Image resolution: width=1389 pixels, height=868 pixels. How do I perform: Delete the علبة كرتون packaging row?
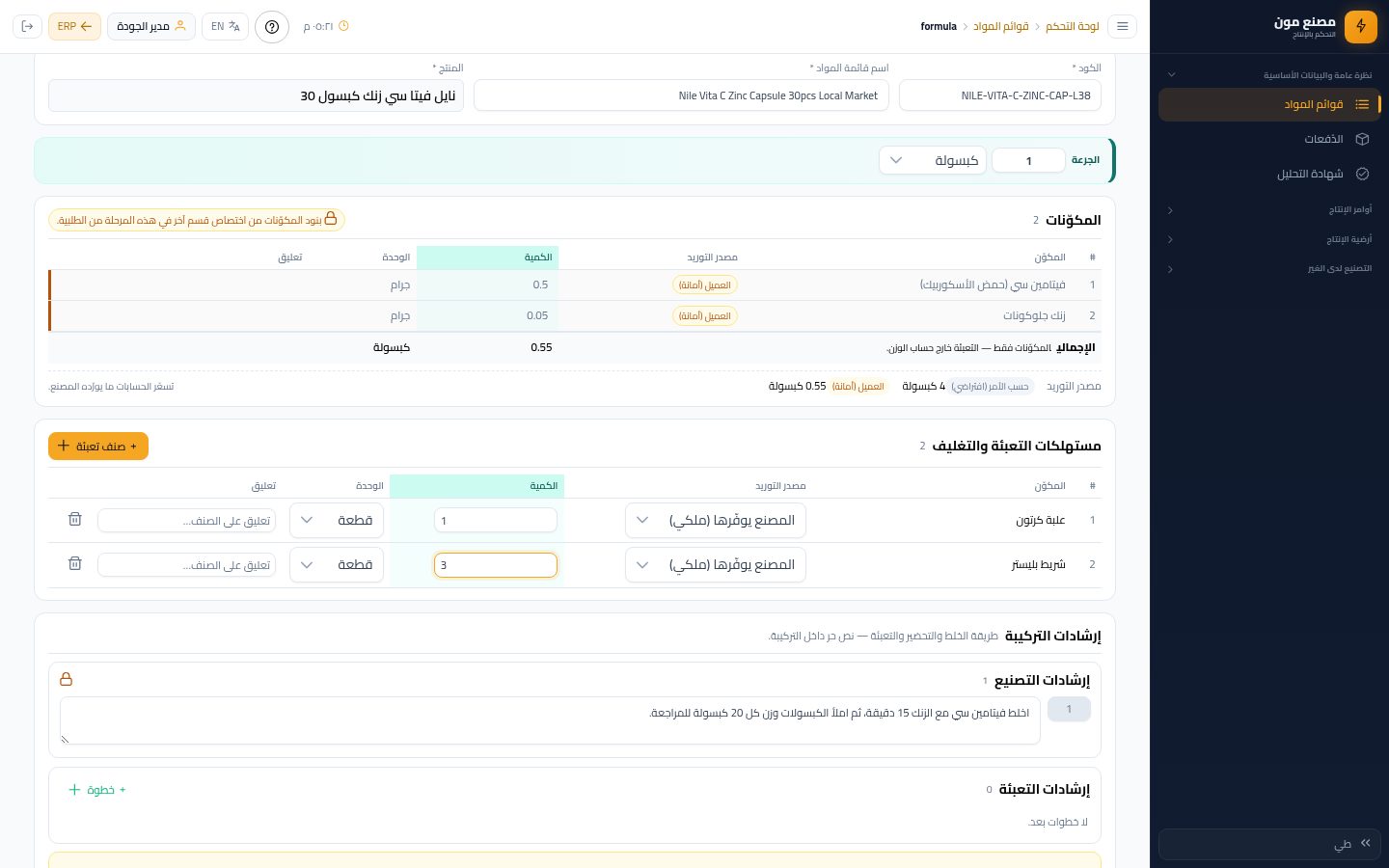click(x=75, y=519)
